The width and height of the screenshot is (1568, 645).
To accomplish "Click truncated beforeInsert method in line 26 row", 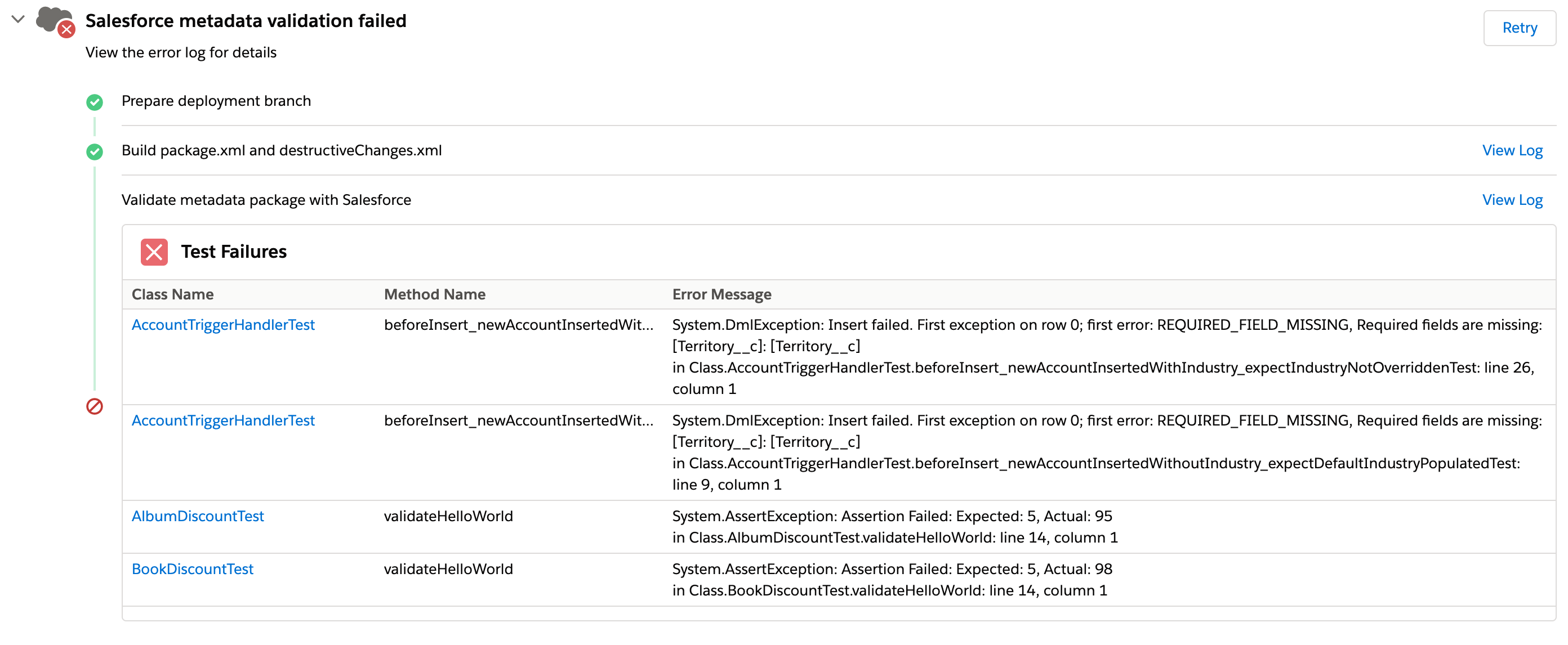I will (x=519, y=324).
